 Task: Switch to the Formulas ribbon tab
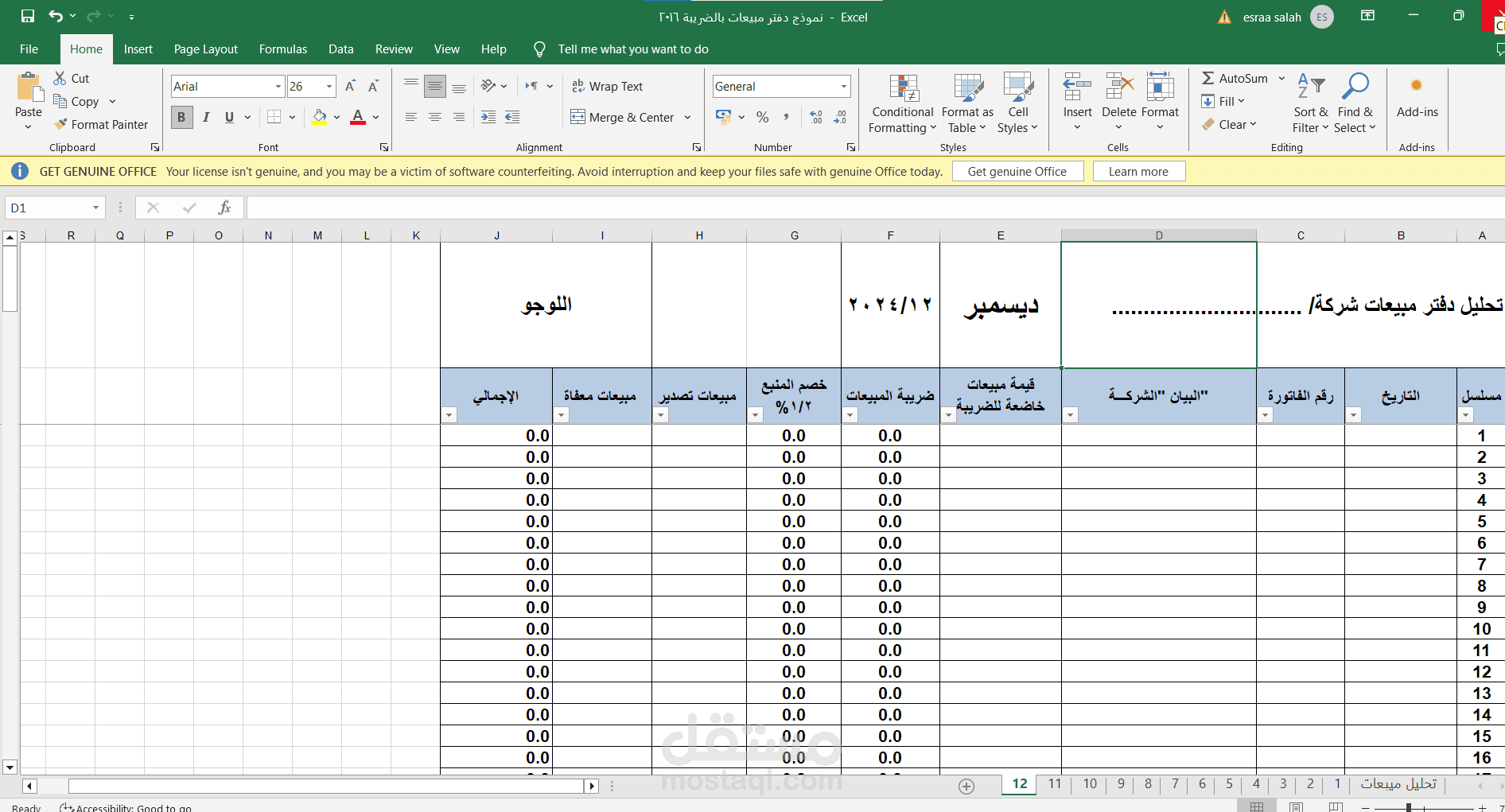click(x=282, y=49)
